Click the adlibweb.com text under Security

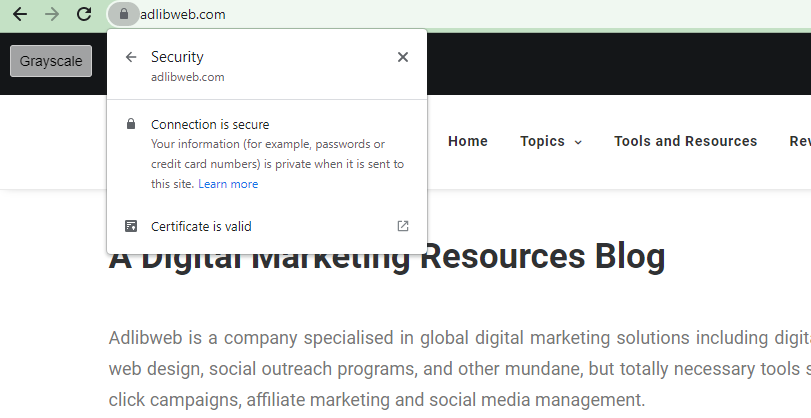[x=188, y=77]
